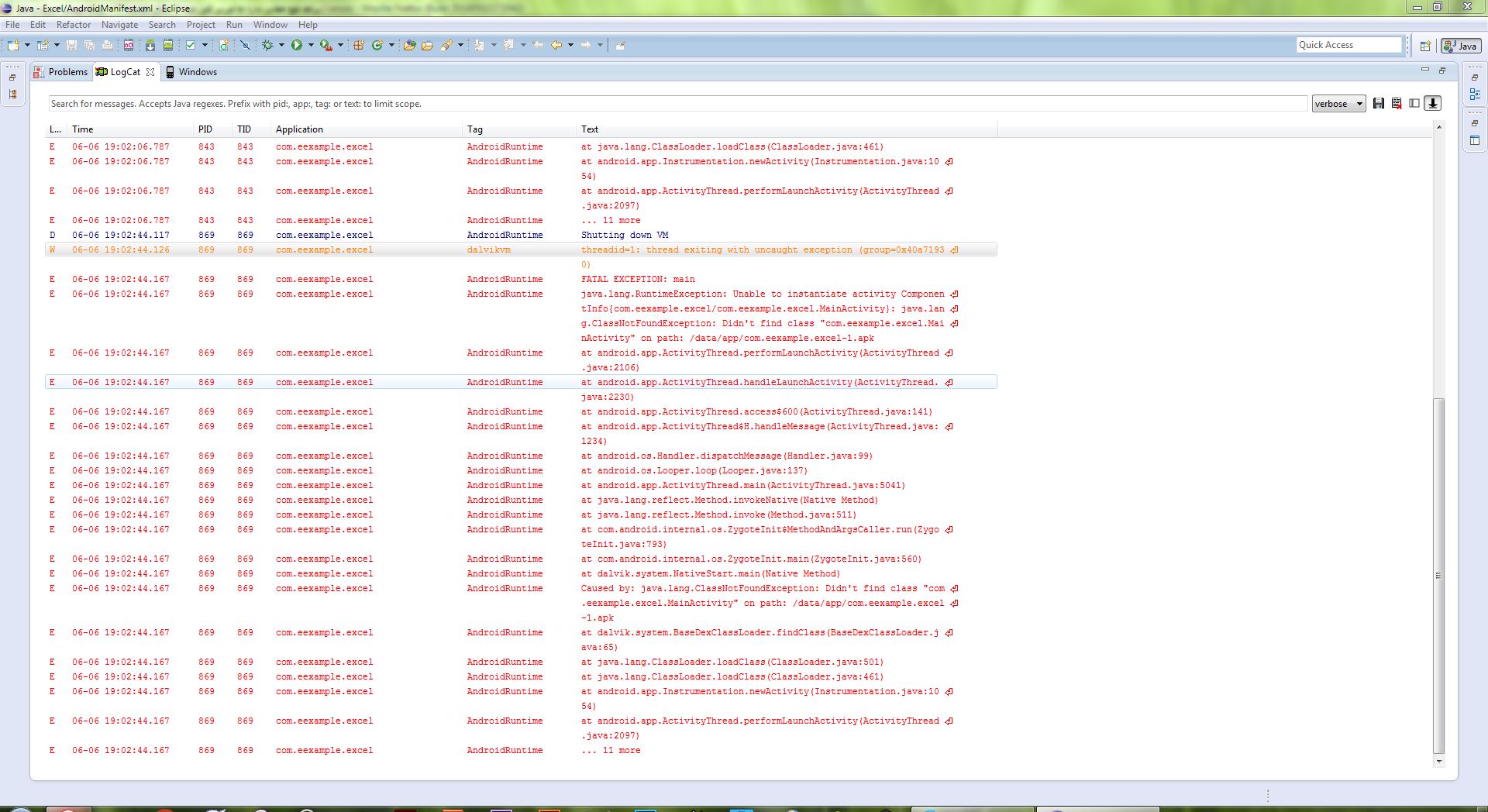This screenshot has width=1488, height=812.
Task: Expand the Back history dropdown arrow
Action: click(x=570, y=45)
